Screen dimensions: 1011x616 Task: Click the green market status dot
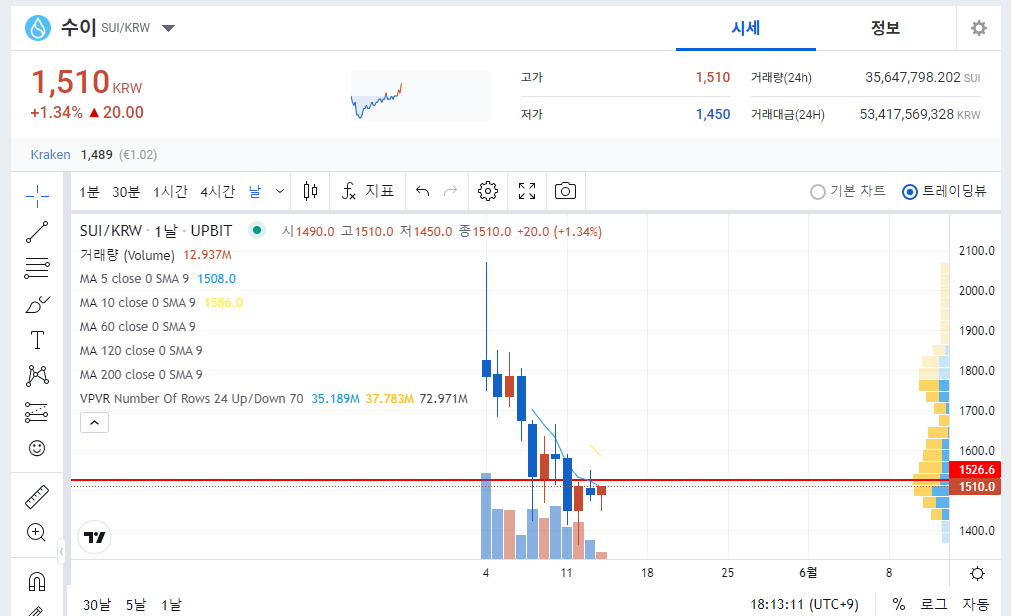click(257, 230)
